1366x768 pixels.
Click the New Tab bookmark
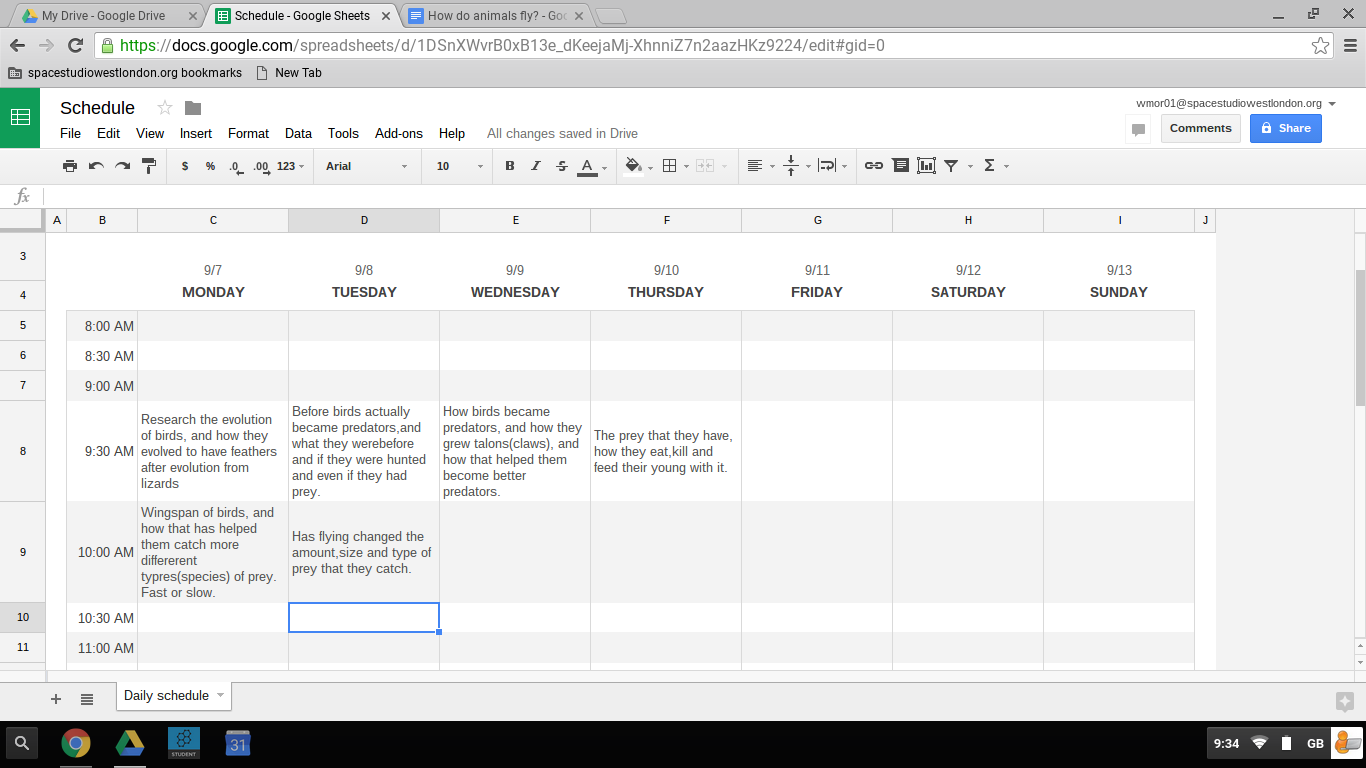tap(289, 73)
